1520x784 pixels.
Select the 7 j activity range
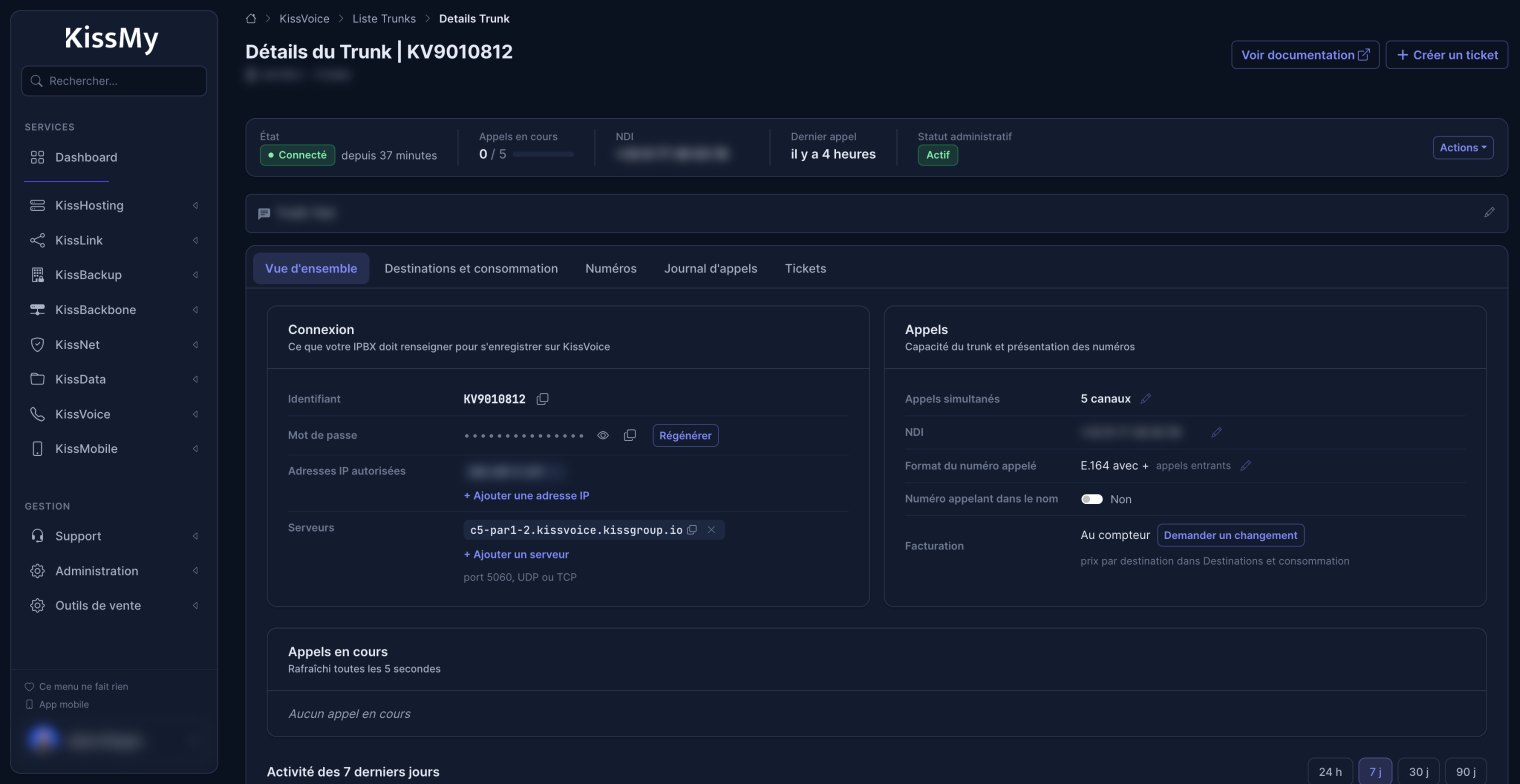coord(1375,772)
